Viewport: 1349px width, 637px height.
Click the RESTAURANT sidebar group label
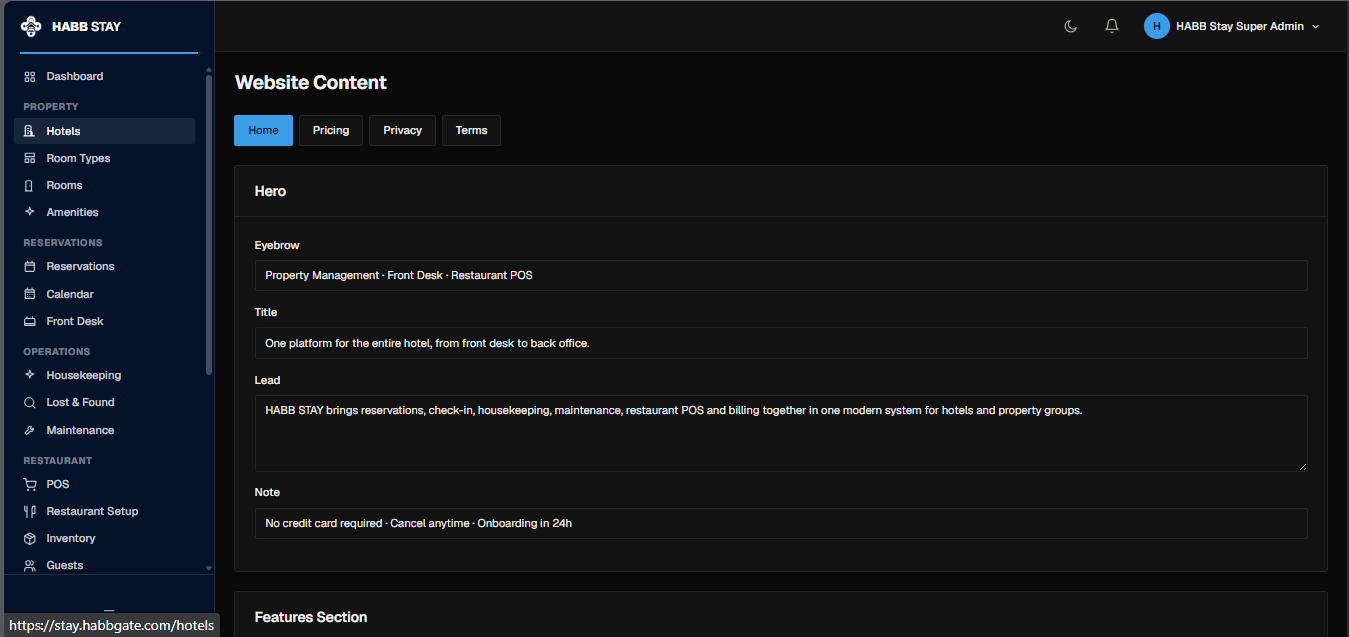point(58,460)
